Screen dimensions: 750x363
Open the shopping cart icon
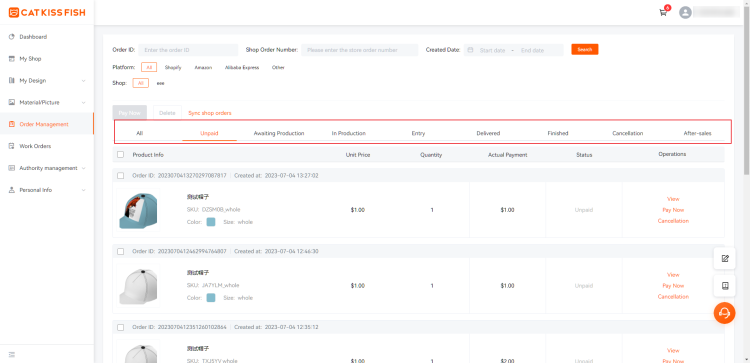(663, 13)
